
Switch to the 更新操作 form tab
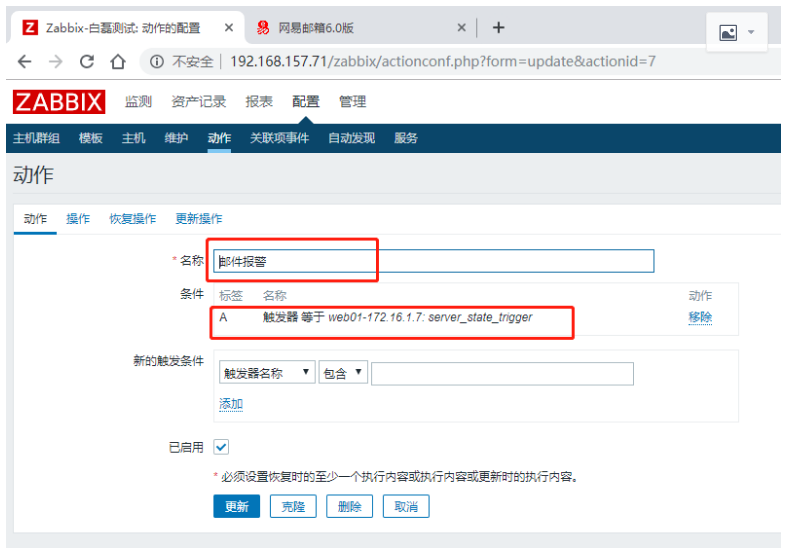click(x=199, y=219)
